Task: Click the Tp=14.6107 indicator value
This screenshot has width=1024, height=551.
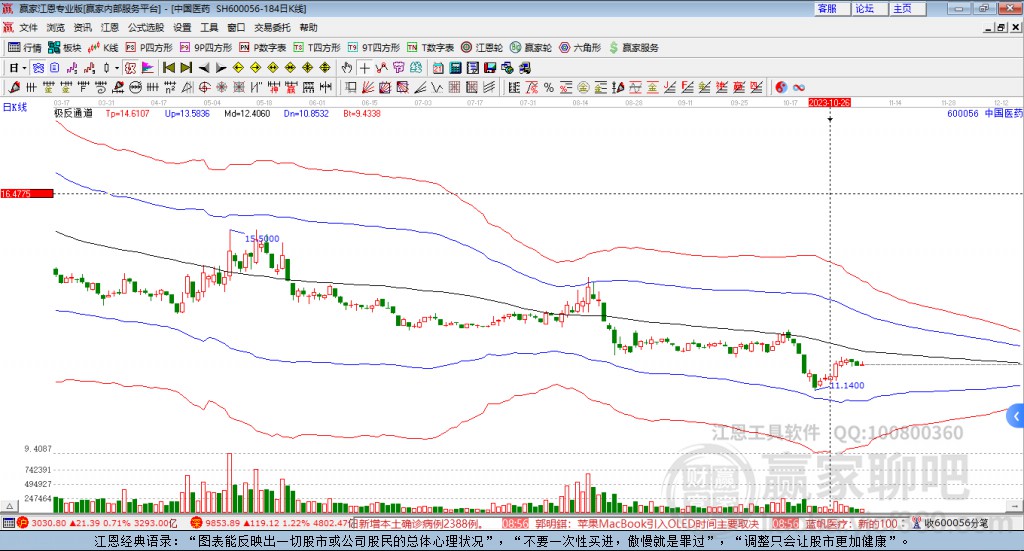Action: coord(127,114)
